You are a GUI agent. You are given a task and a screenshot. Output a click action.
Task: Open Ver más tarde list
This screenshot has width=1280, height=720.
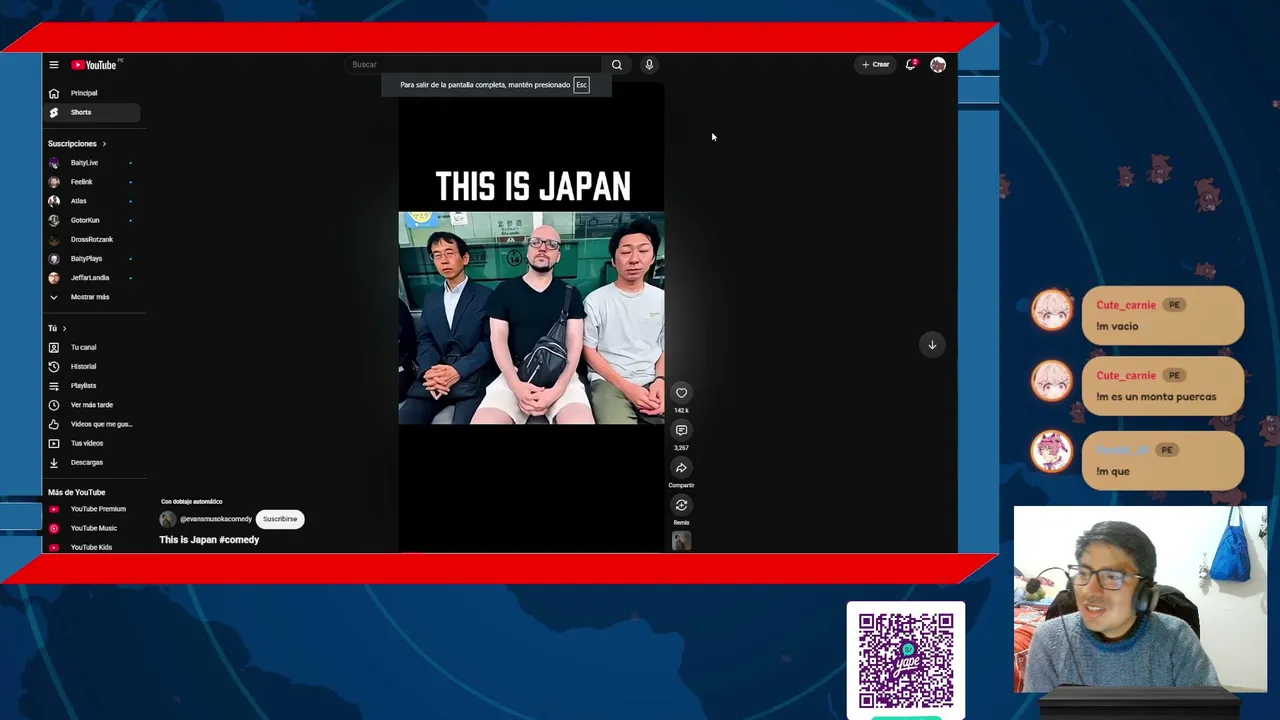tap(92, 405)
